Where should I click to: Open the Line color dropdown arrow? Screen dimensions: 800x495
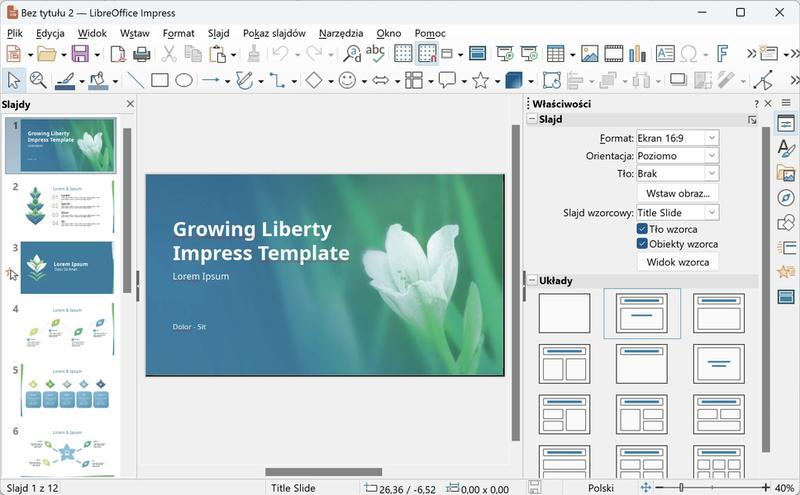click(82, 81)
